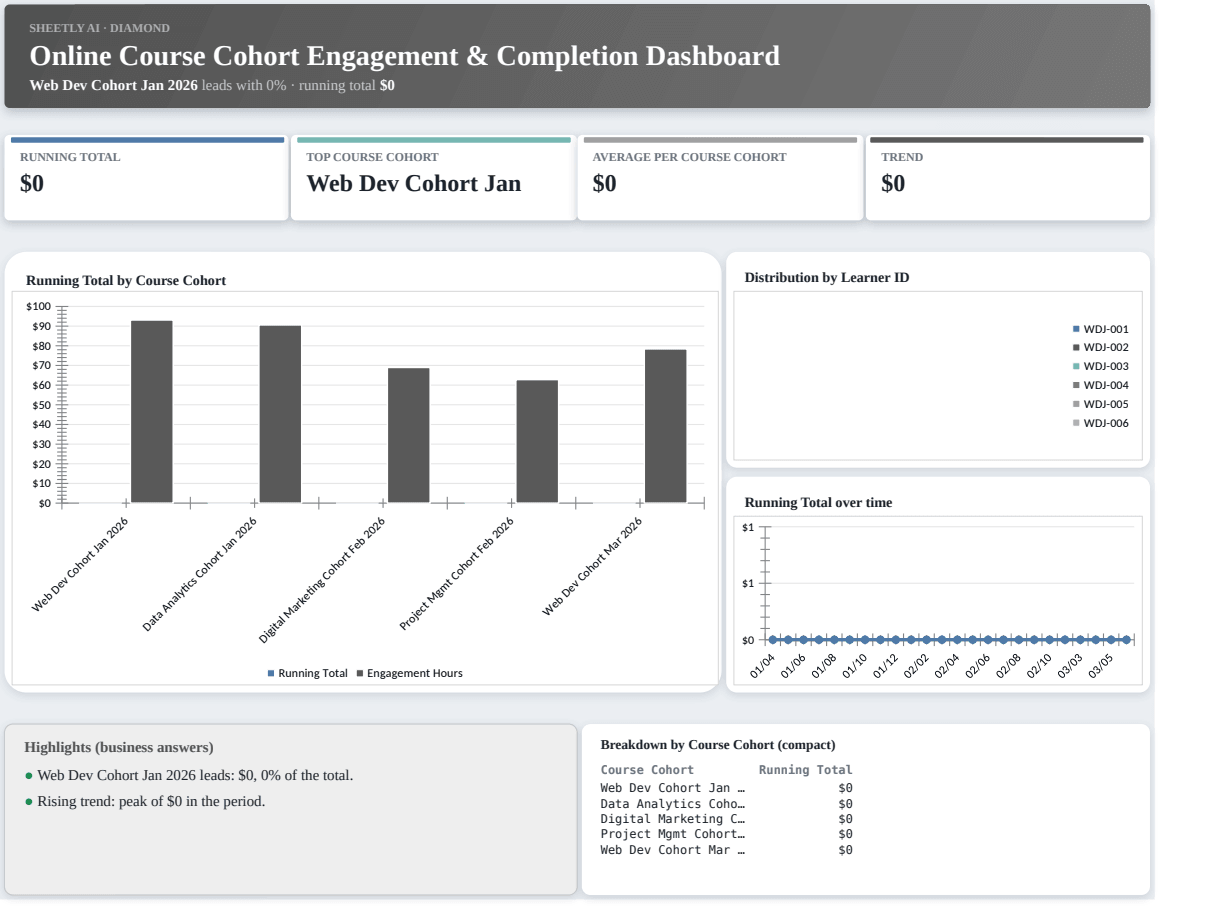The height and width of the screenshot is (922, 1227).
Task: Select the WDJ-005 legend label
Action: [1106, 404]
